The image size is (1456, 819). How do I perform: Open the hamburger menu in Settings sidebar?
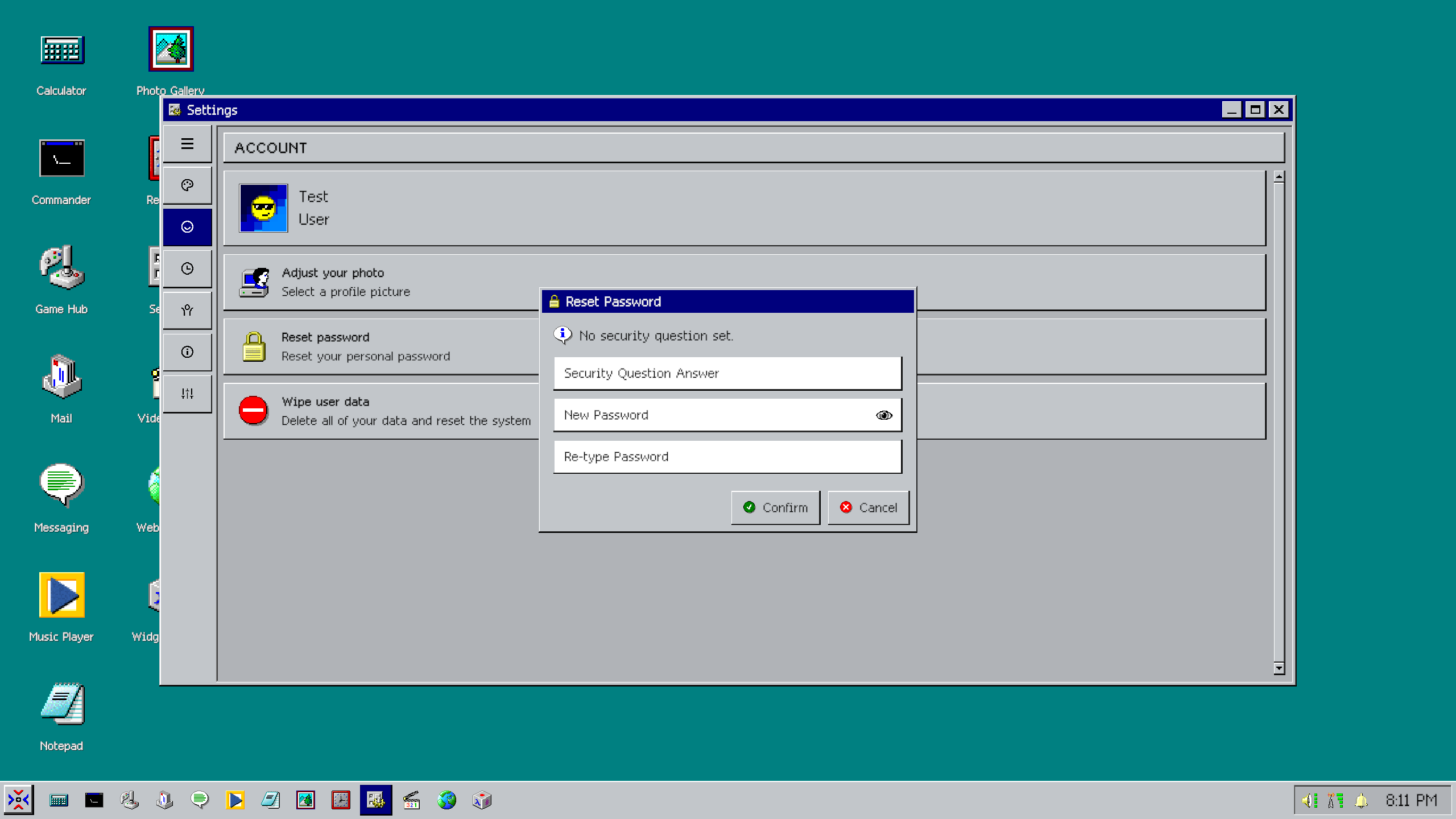tap(187, 144)
